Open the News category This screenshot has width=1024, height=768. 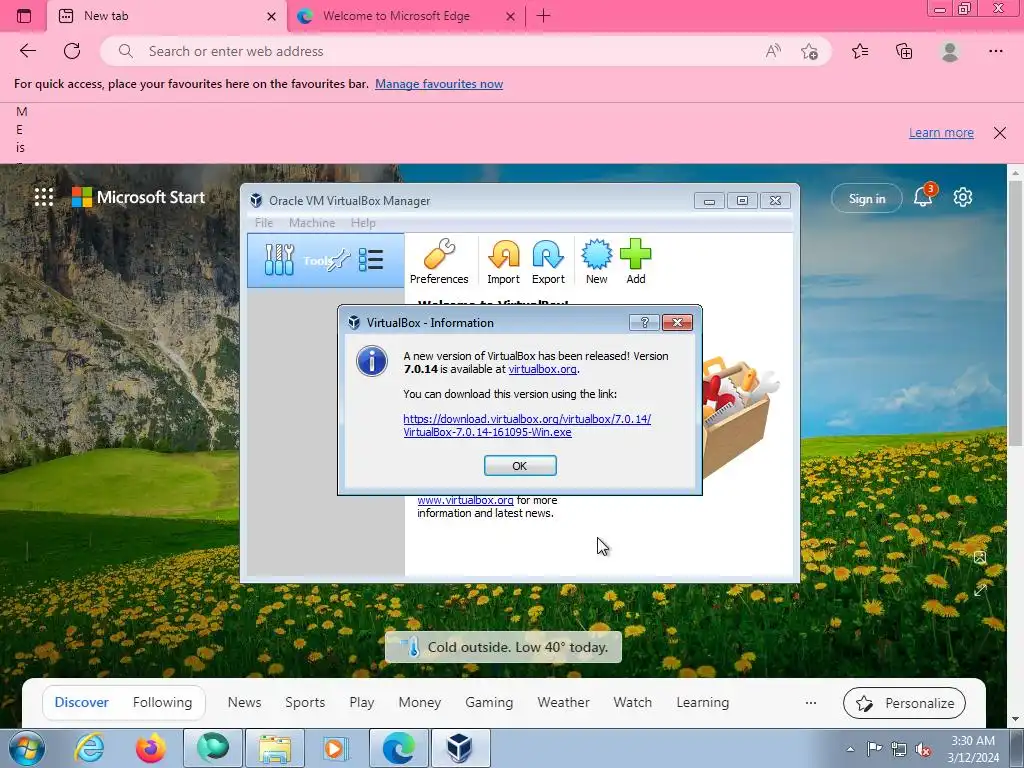pos(244,702)
